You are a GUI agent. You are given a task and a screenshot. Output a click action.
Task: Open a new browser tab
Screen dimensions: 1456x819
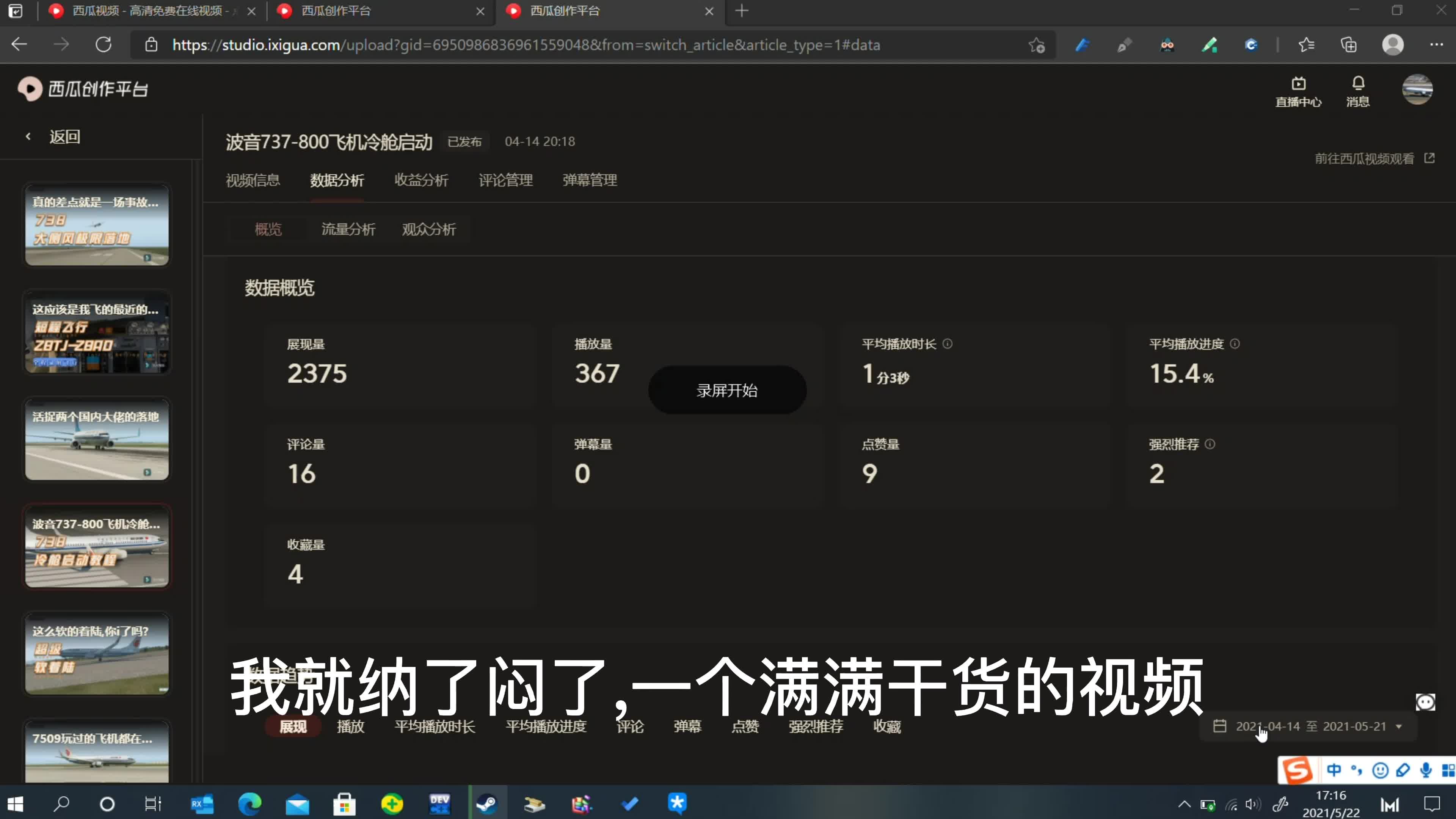[x=742, y=11]
